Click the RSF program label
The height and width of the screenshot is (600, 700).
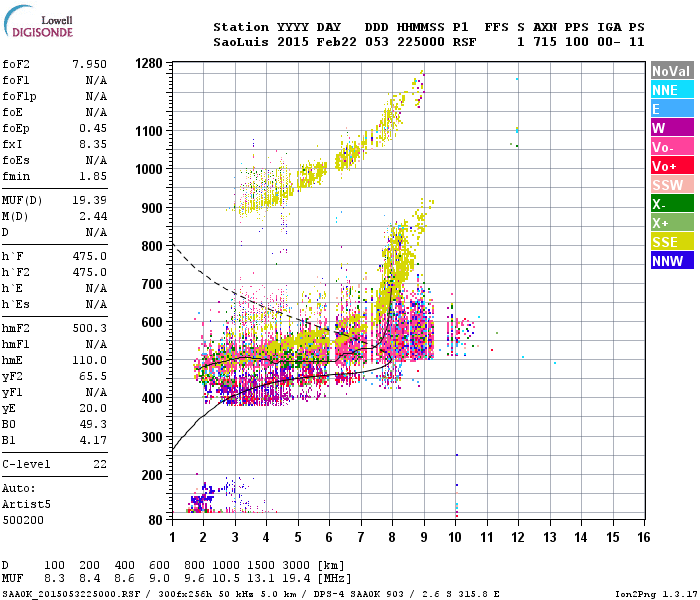[x=465, y=42]
